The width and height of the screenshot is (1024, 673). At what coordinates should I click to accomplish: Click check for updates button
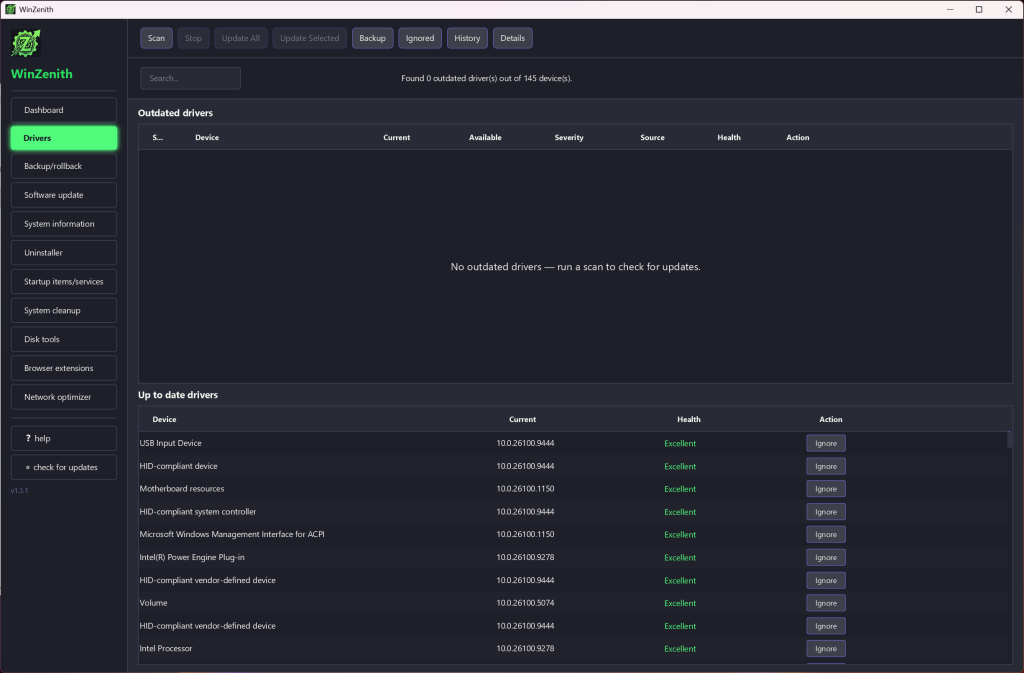coord(64,467)
